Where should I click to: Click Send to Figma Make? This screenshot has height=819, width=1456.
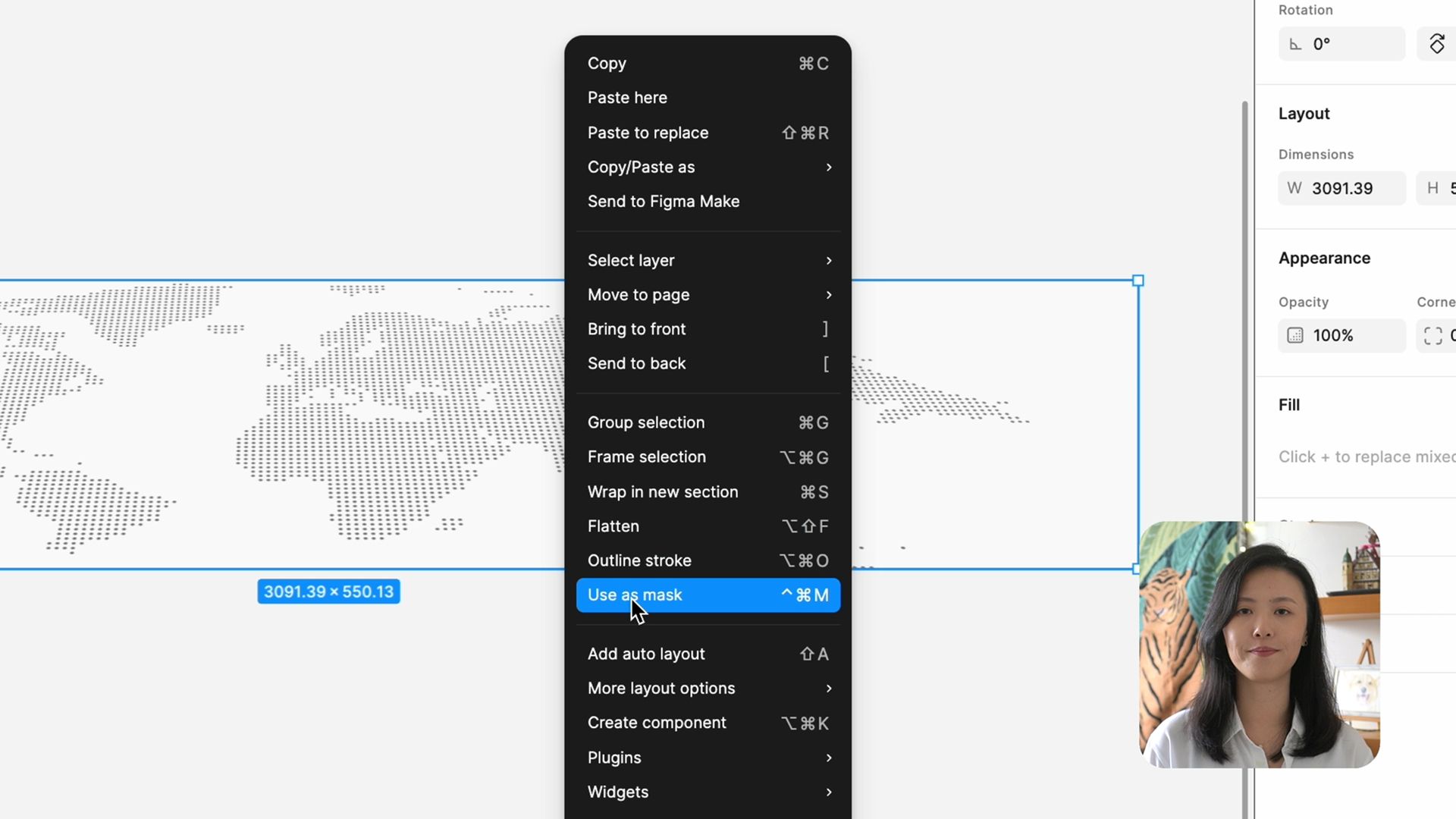coord(664,201)
